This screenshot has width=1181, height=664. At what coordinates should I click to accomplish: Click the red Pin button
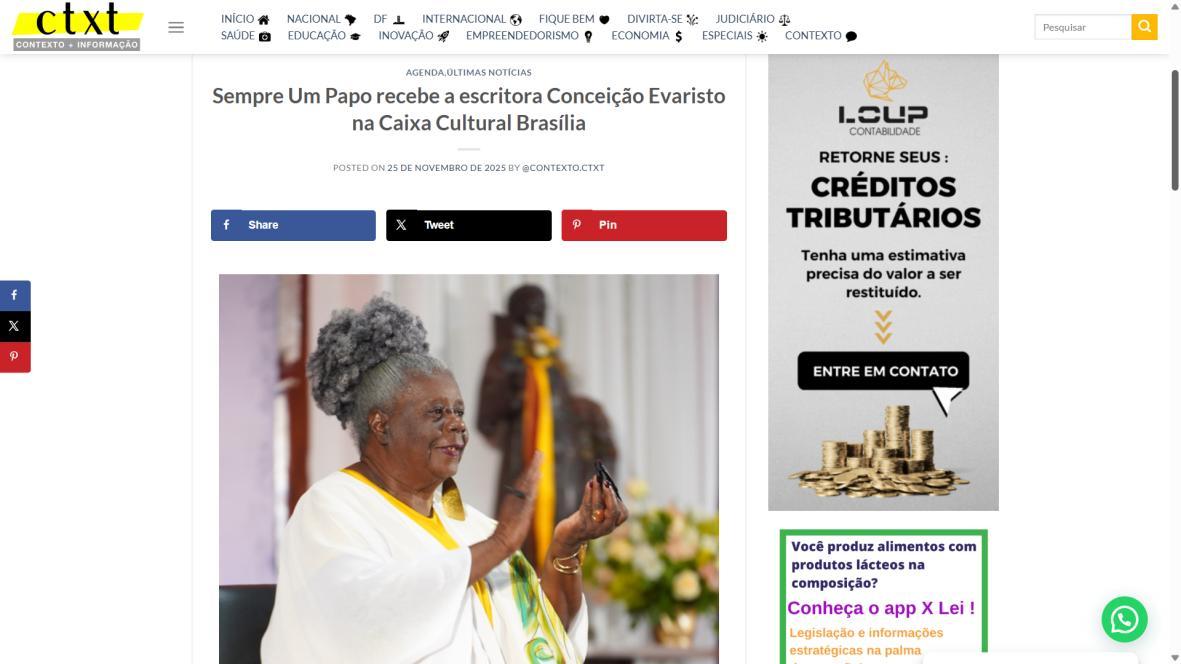point(644,225)
